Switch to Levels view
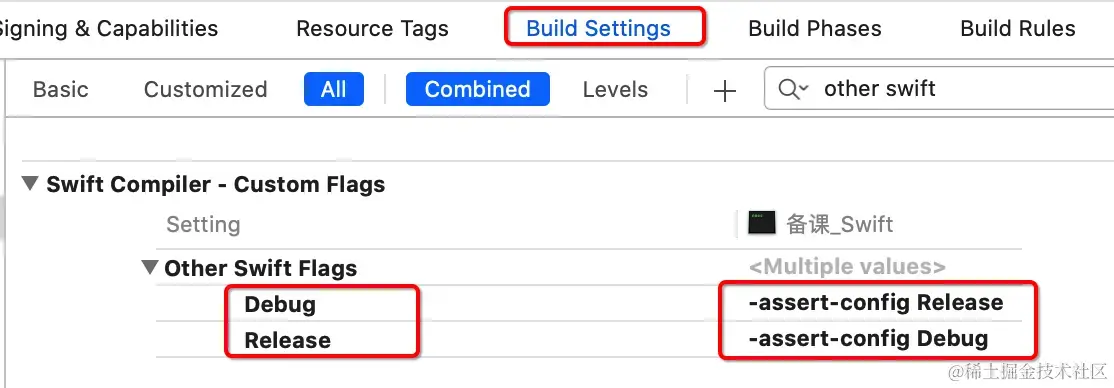 click(615, 90)
